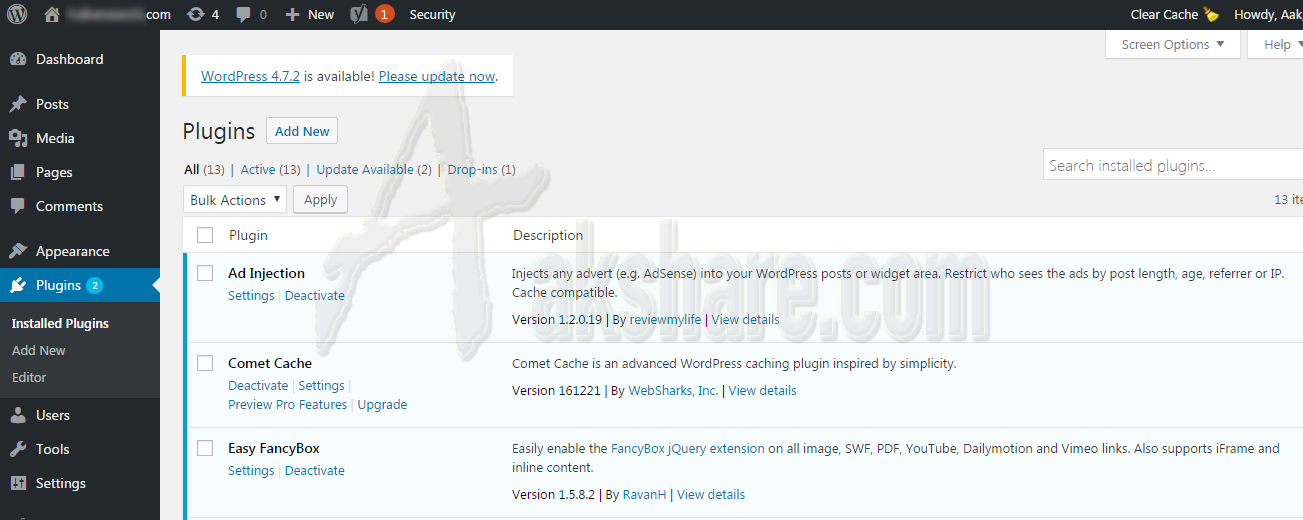Screen dimensions: 1303x520
Task: Open the WordPress logo menu
Action: (x=17, y=14)
